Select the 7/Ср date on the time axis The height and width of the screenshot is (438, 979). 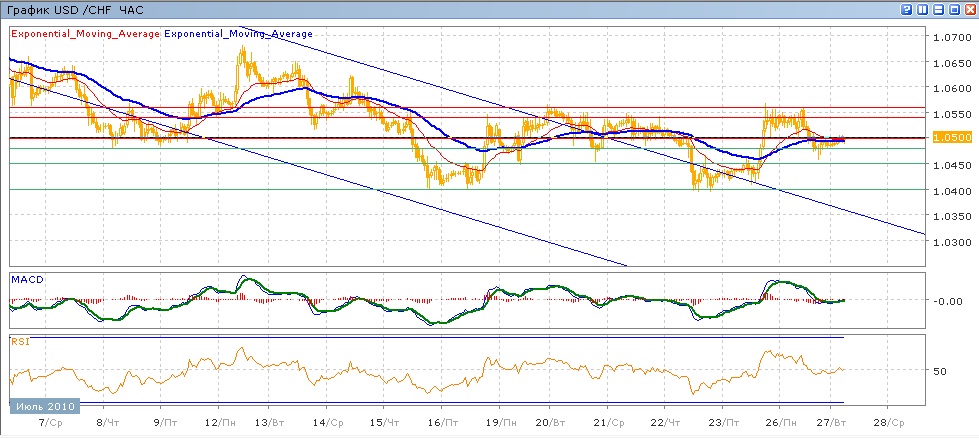tap(51, 422)
